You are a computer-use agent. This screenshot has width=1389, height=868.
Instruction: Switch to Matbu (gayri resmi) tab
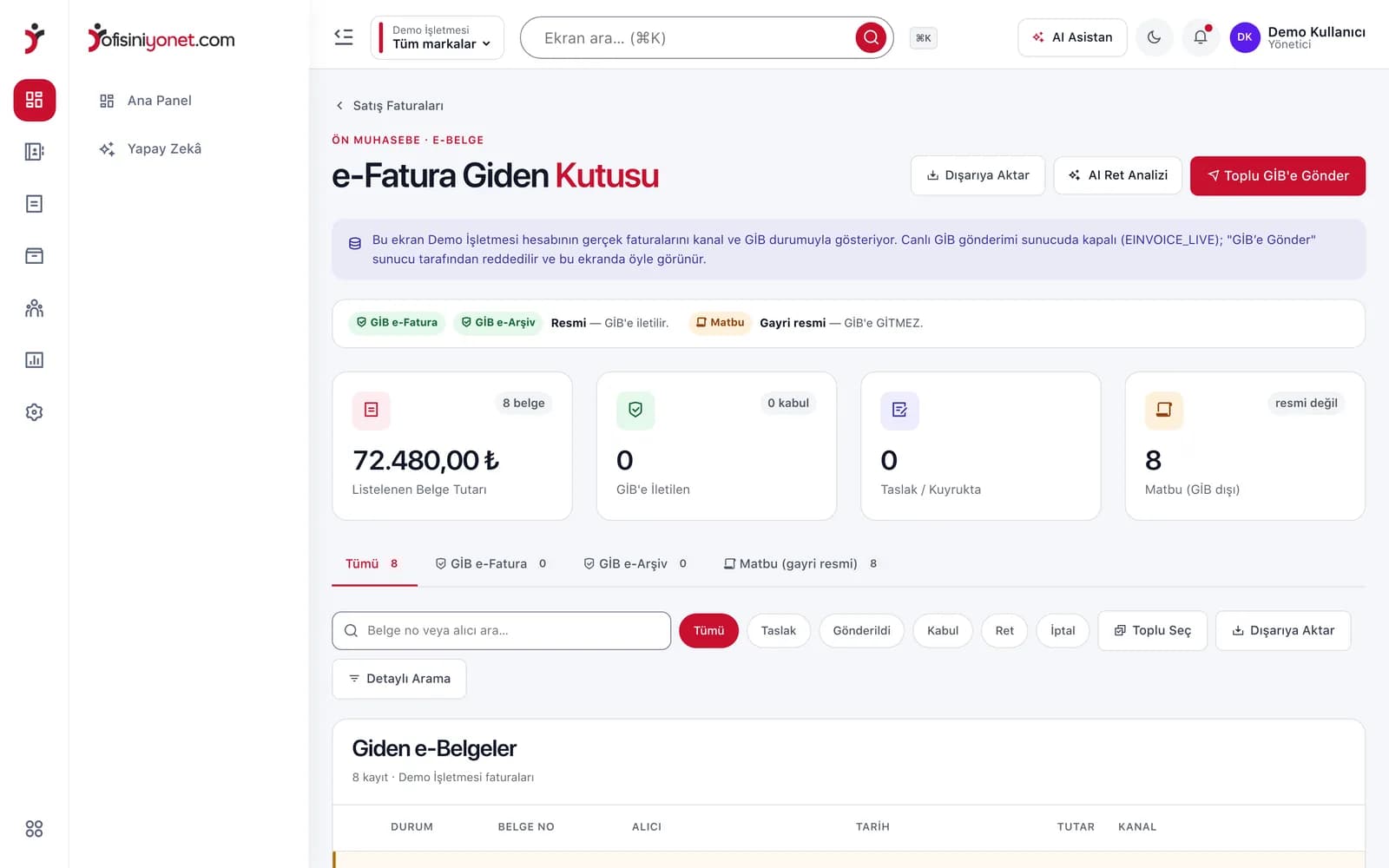pos(800,564)
